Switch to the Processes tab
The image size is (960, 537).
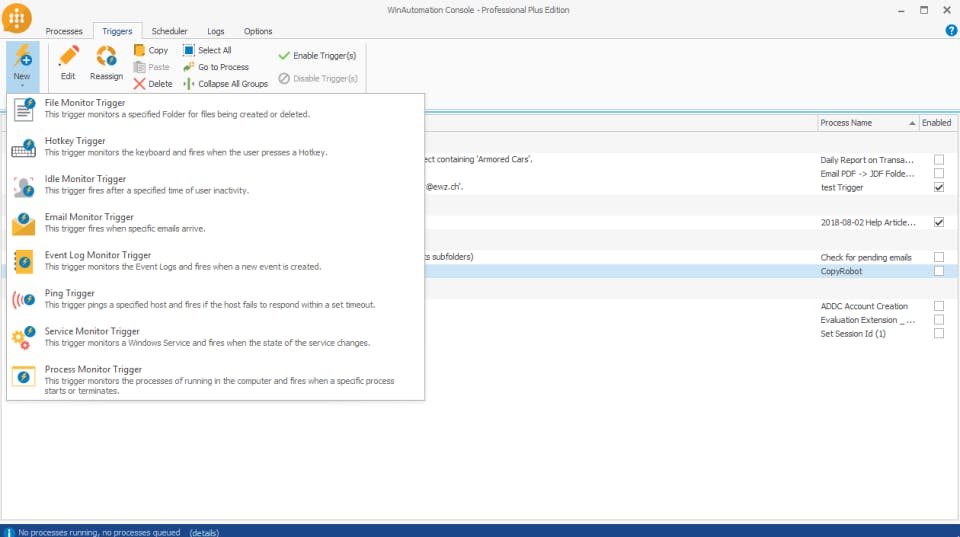click(64, 31)
